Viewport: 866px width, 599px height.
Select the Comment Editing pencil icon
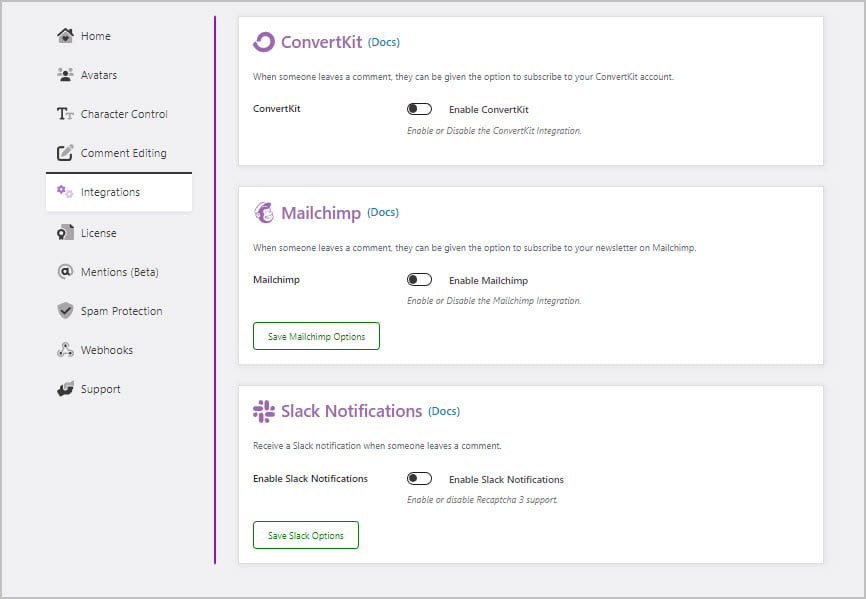coord(66,152)
